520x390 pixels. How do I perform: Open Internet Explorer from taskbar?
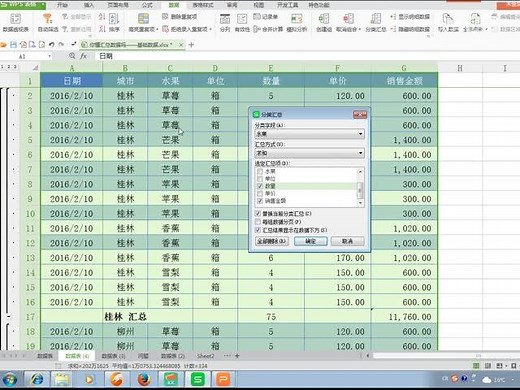tap(36, 380)
